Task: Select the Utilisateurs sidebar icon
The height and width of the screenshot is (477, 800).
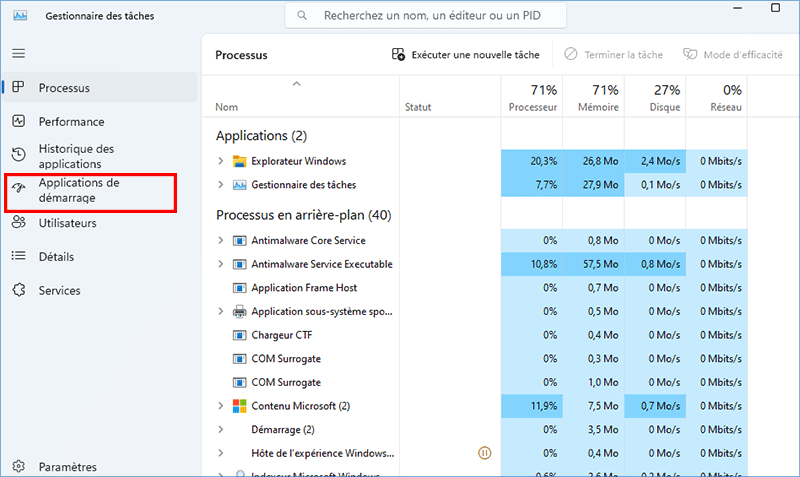Action: click(x=19, y=223)
